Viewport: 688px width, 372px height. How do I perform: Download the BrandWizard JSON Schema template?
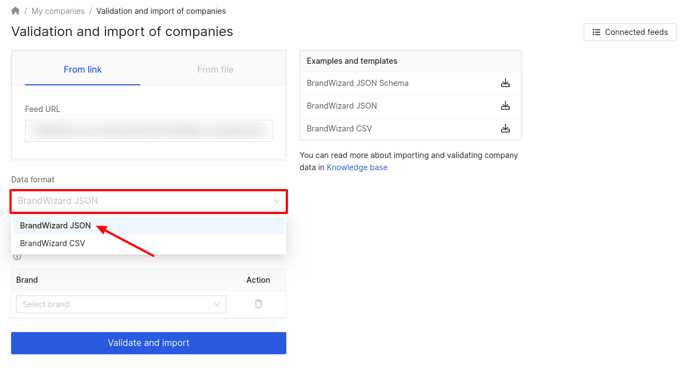point(505,83)
